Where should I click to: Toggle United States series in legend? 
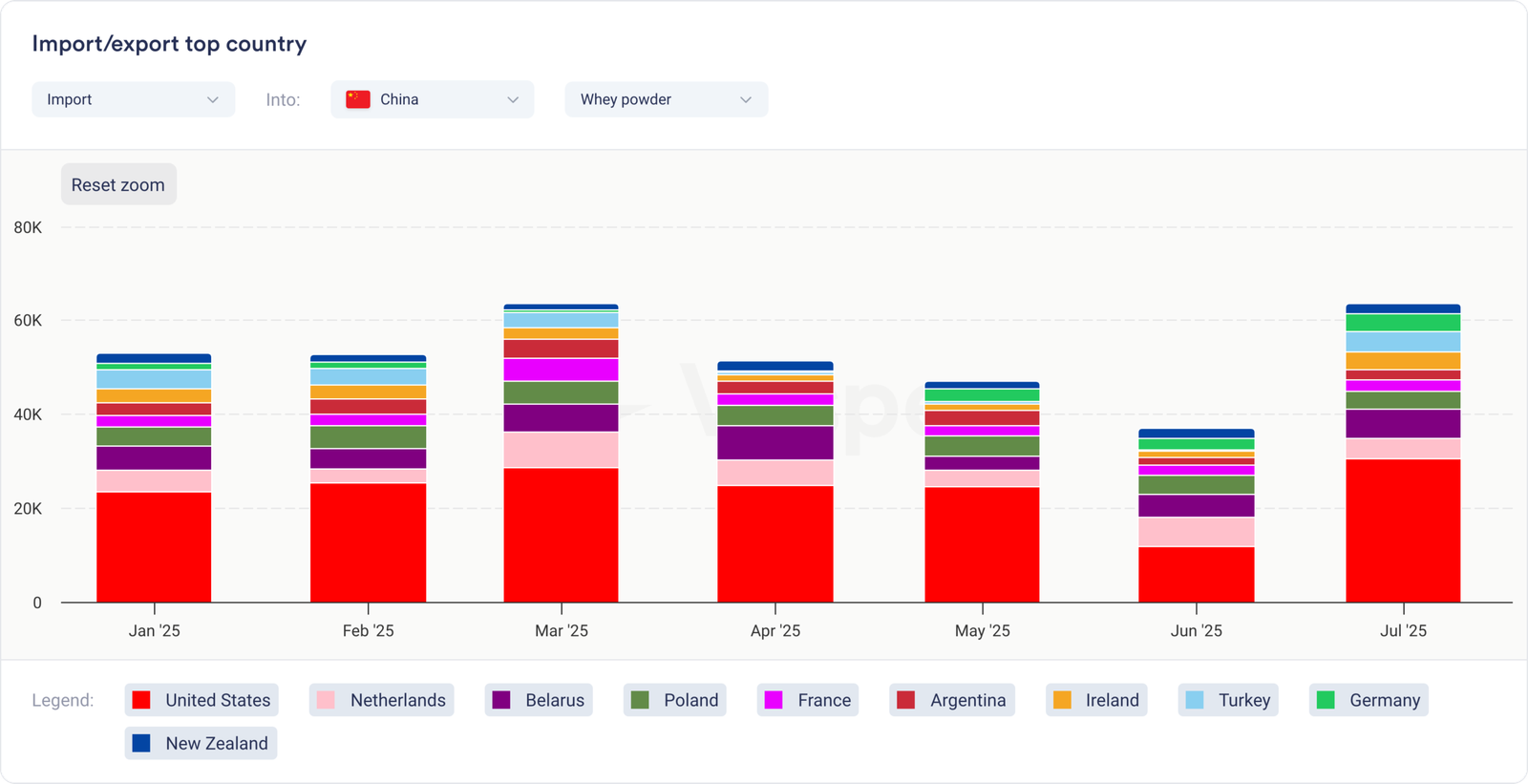pyautogui.click(x=202, y=700)
